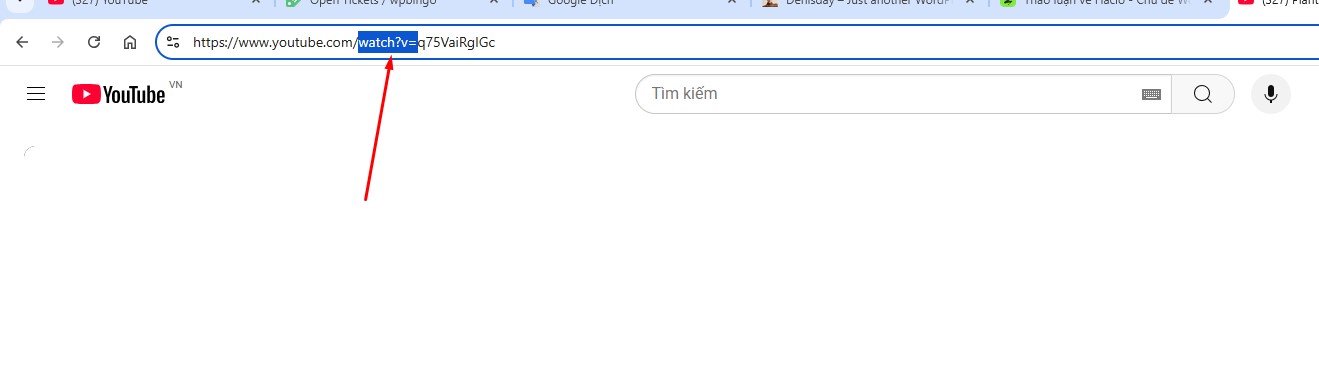This screenshot has width=1319, height=389.
Task: Close the Open Tickets wpbingo tab
Action: (x=493, y=3)
